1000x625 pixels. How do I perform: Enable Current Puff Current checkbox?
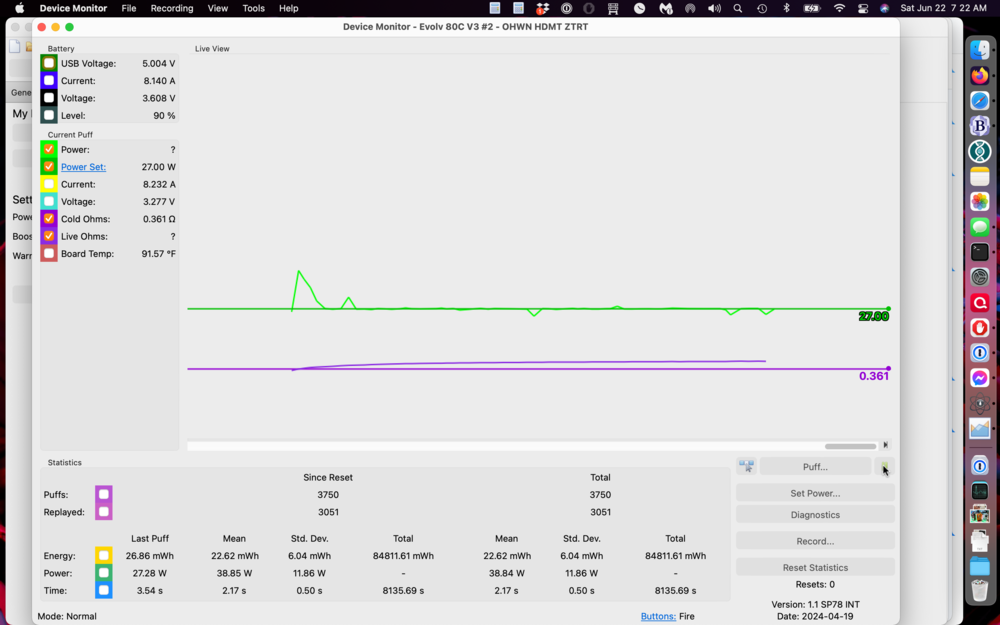pos(49,184)
